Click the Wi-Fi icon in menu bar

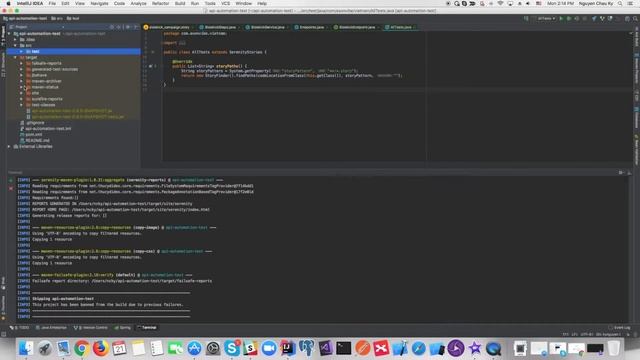[500, 3]
